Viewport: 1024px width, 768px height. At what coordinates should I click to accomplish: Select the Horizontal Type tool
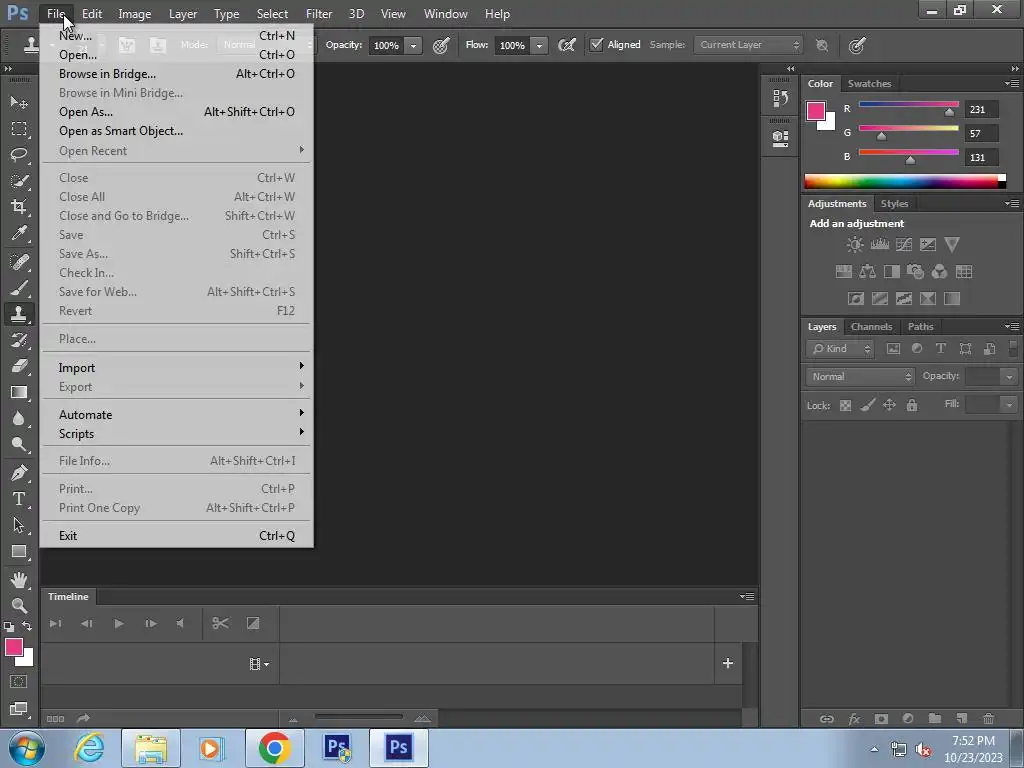(x=19, y=499)
